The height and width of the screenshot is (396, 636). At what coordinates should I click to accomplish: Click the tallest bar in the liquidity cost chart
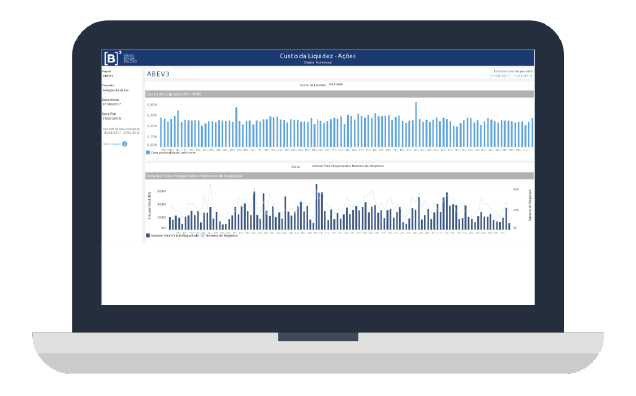416,125
